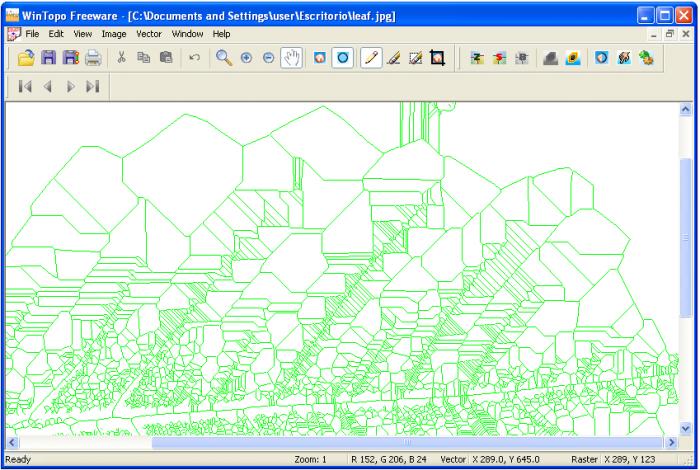Viewport: 700px width, 470px height.
Task: Click the 'Ready' status text
Action: point(18,459)
